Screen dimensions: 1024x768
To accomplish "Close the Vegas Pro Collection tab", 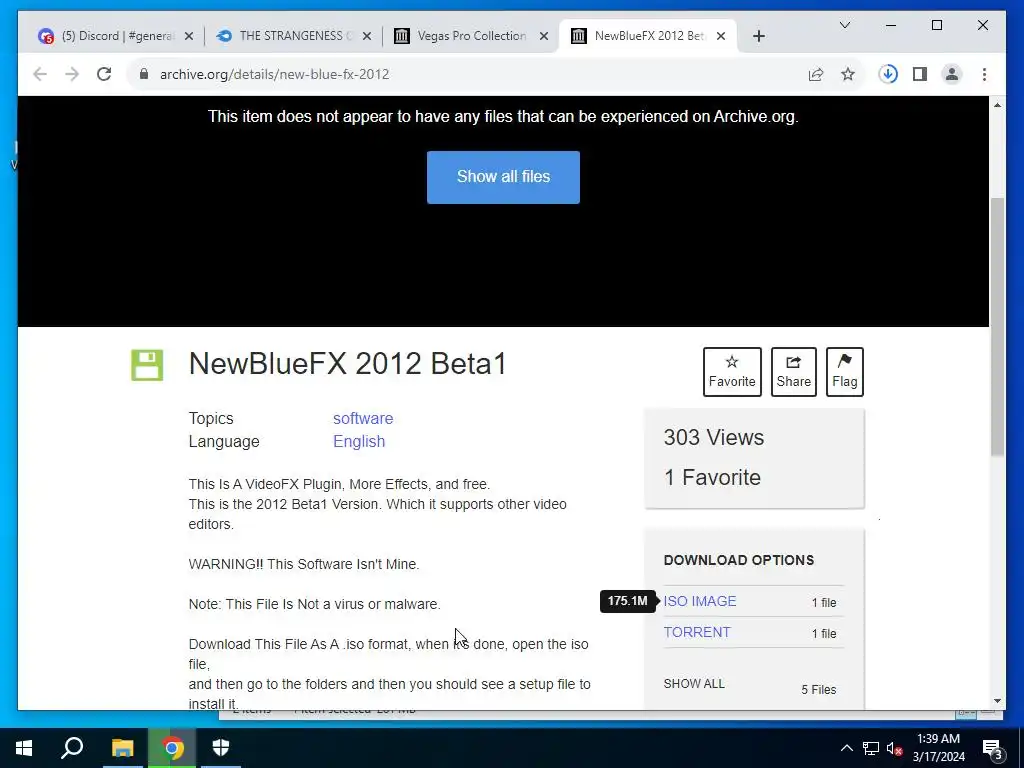I will coord(543,36).
